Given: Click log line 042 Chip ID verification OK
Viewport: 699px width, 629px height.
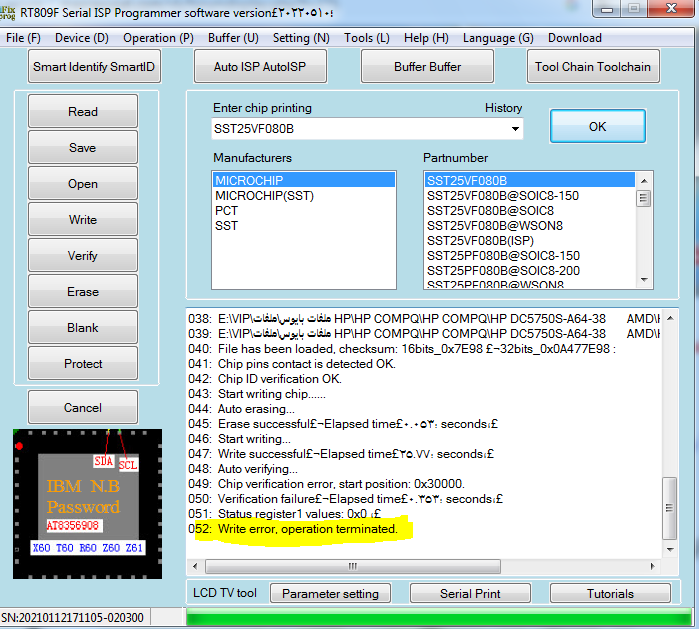Looking at the screenshot, I should pos(265,378).
